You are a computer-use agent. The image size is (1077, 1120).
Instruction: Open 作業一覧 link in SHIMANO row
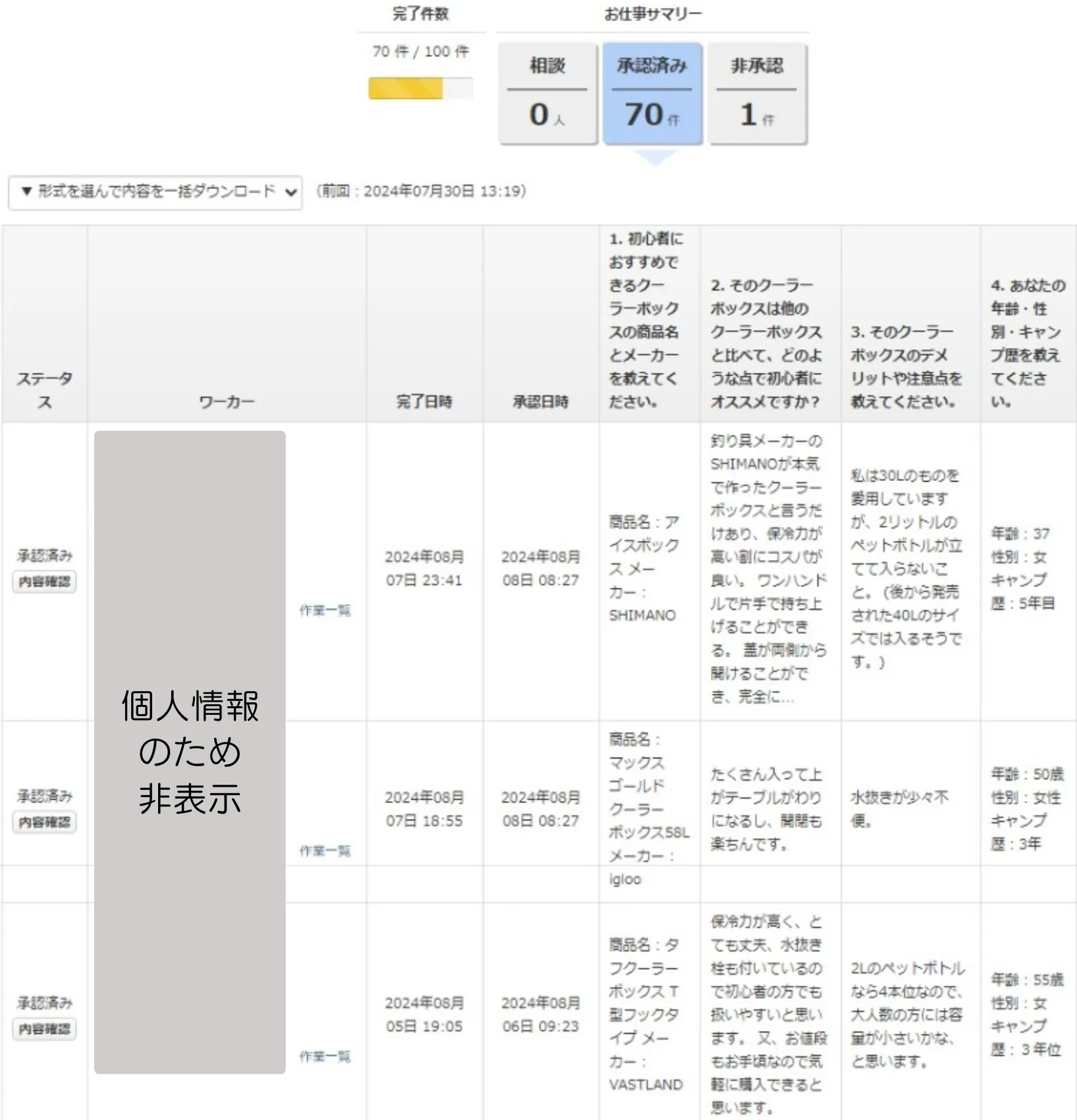point(325,611)
